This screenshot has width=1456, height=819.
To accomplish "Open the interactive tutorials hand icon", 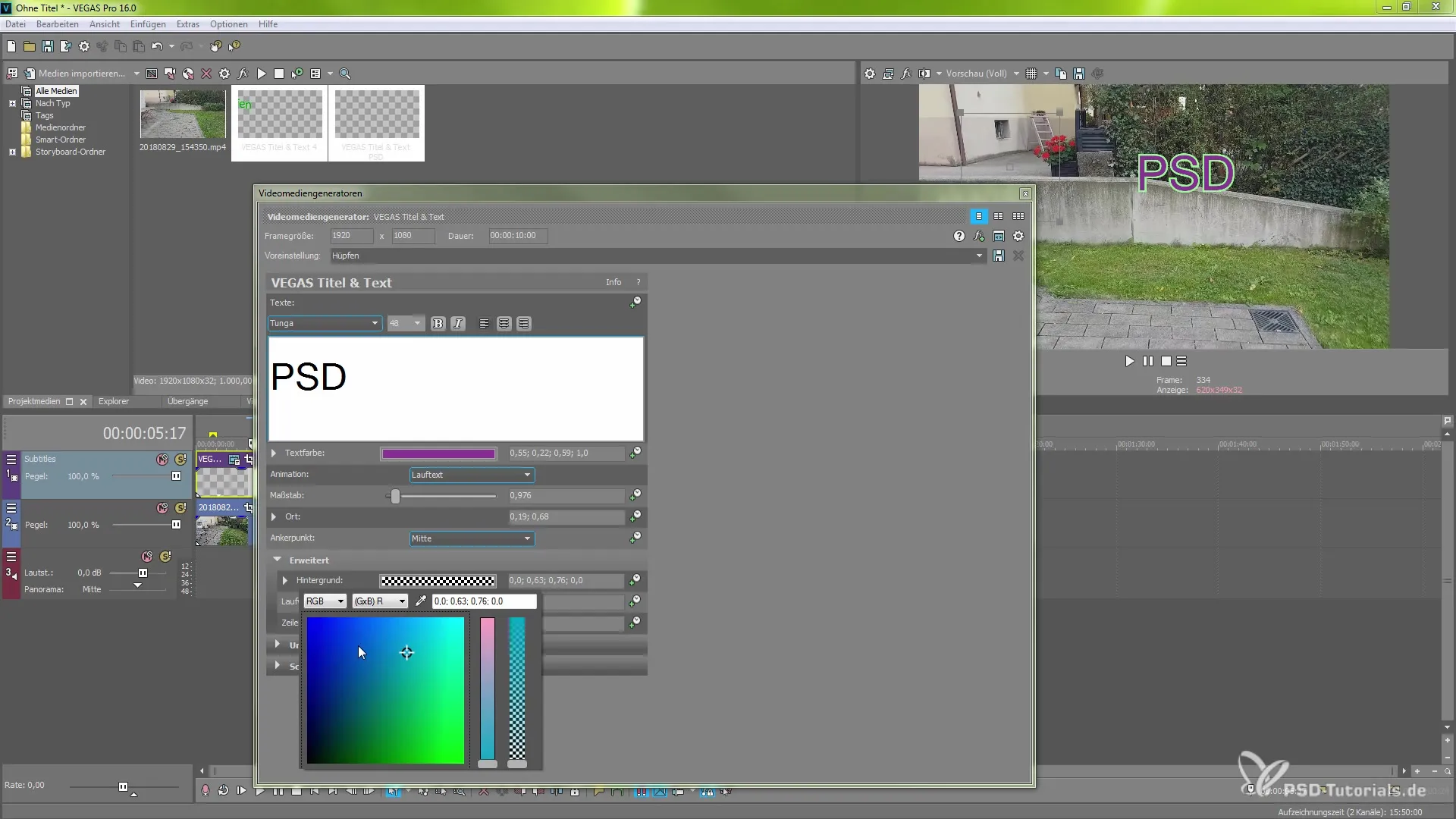I will pyautogui.click(x=216, y=46).
